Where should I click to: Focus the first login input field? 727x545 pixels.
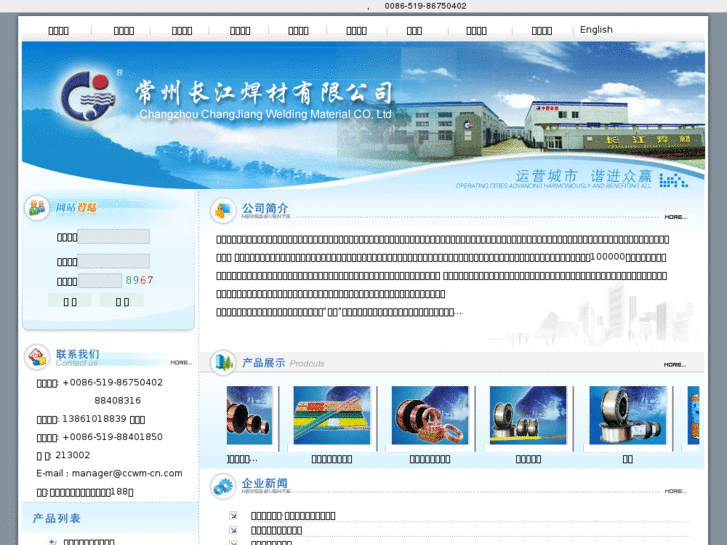click(114, 237)
